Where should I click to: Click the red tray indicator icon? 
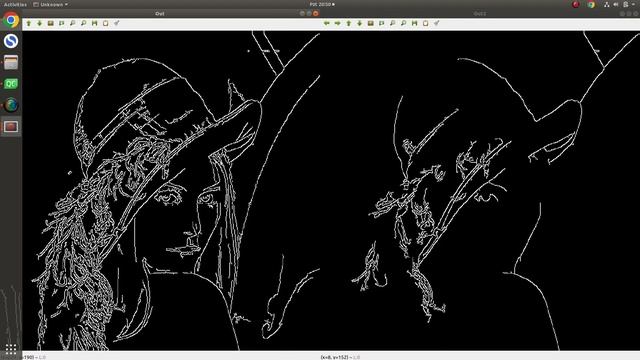(x=576, y=4)
